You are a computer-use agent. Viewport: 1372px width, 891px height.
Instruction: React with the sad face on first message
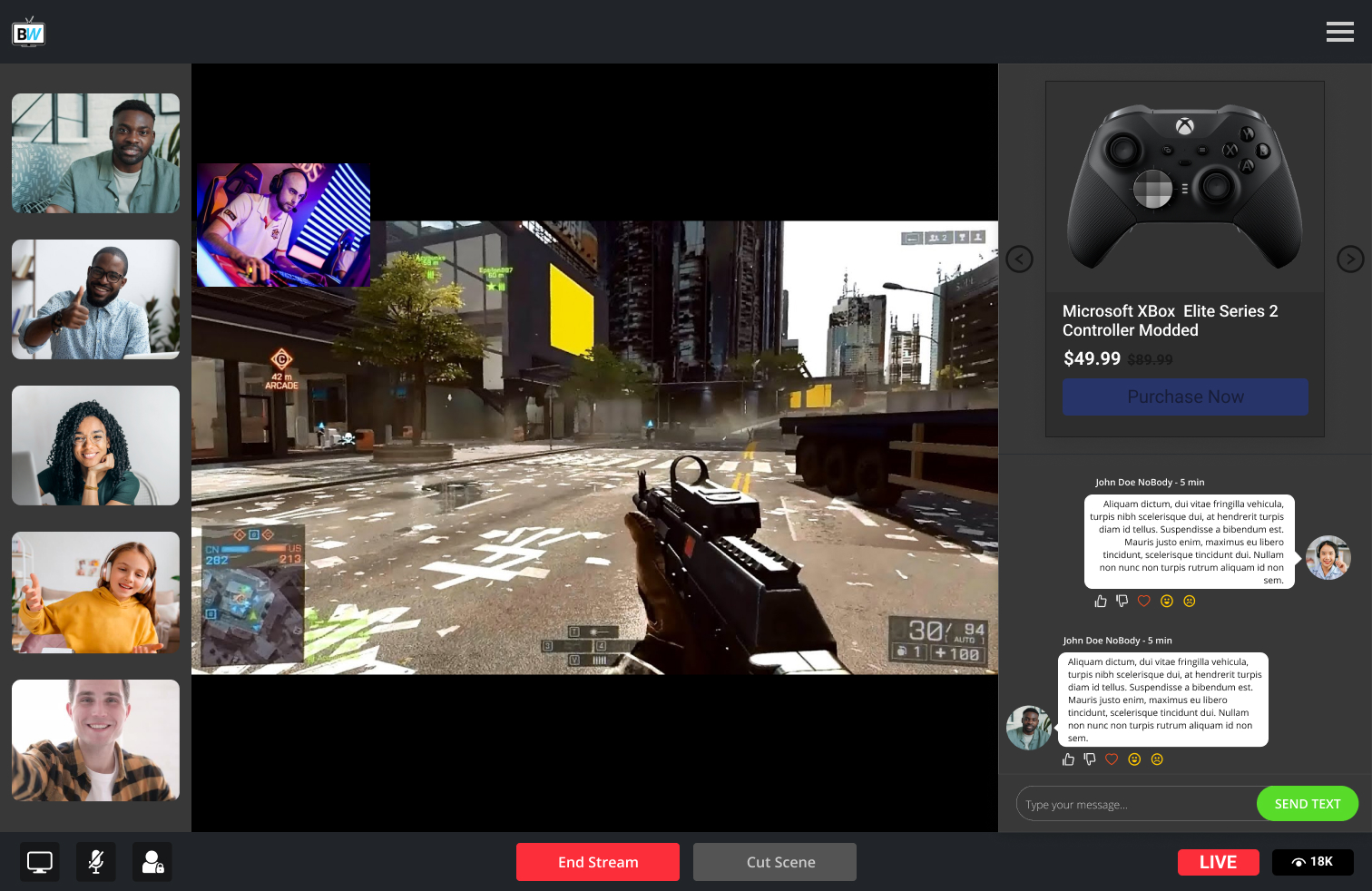pyautogui.click(x=1190, y=601)
